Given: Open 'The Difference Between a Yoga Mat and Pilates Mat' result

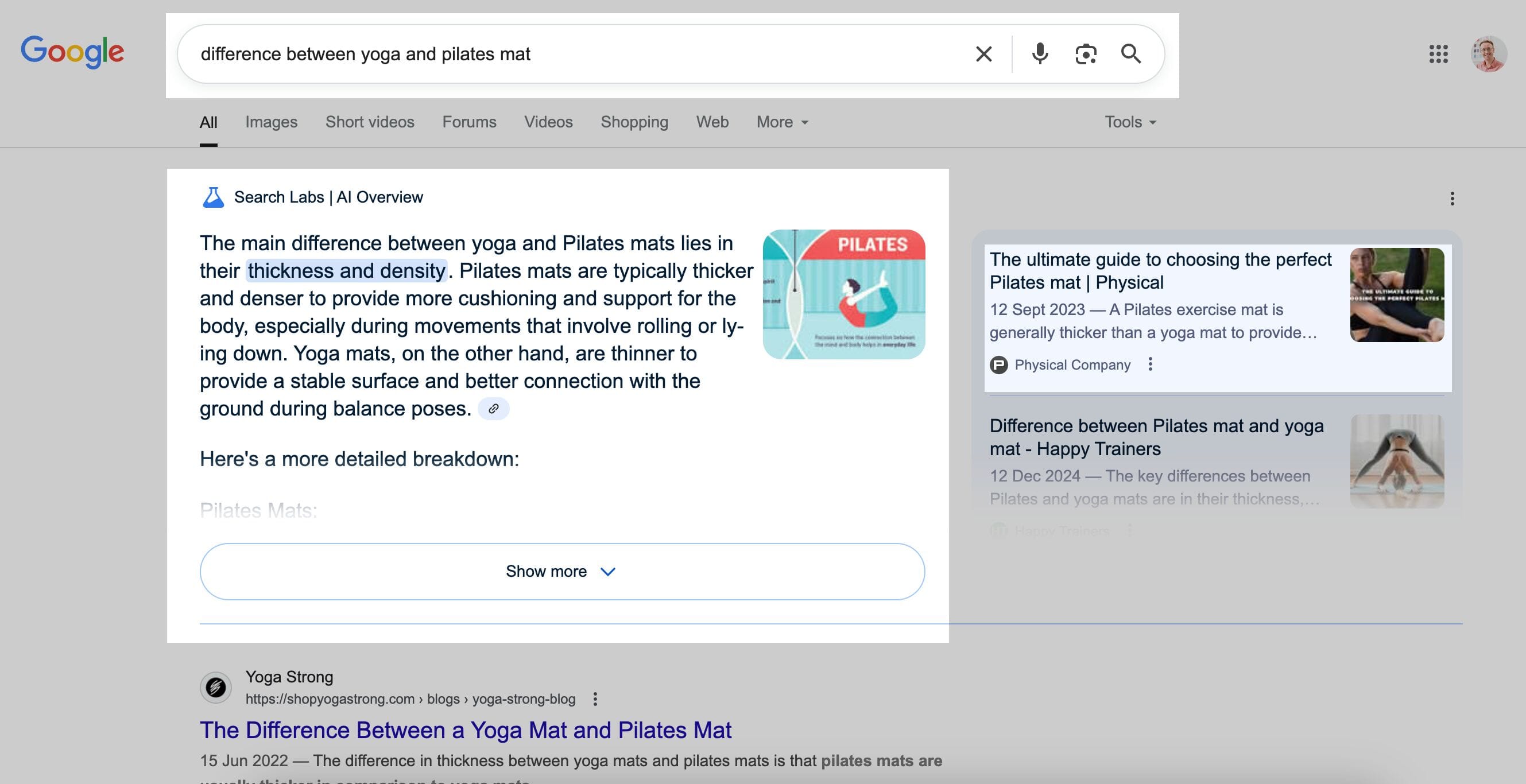Looking at the screenshot, I should (x=466, y=730).
